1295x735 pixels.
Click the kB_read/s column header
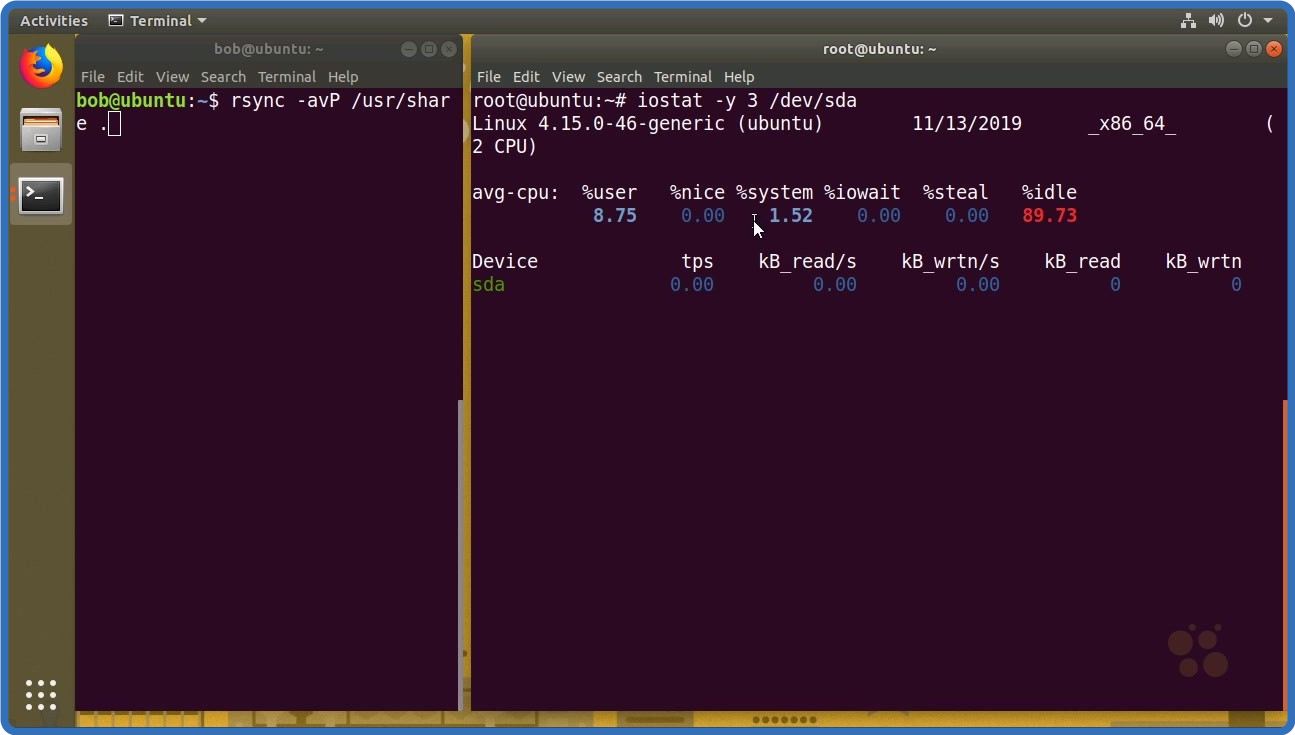[x=808, y=261]
